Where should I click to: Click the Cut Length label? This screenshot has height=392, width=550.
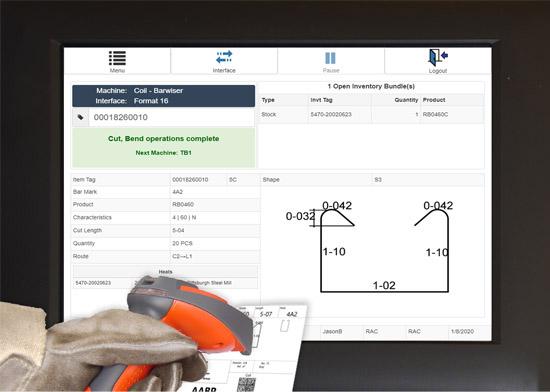pyautogui.click(x=87, y=230)
